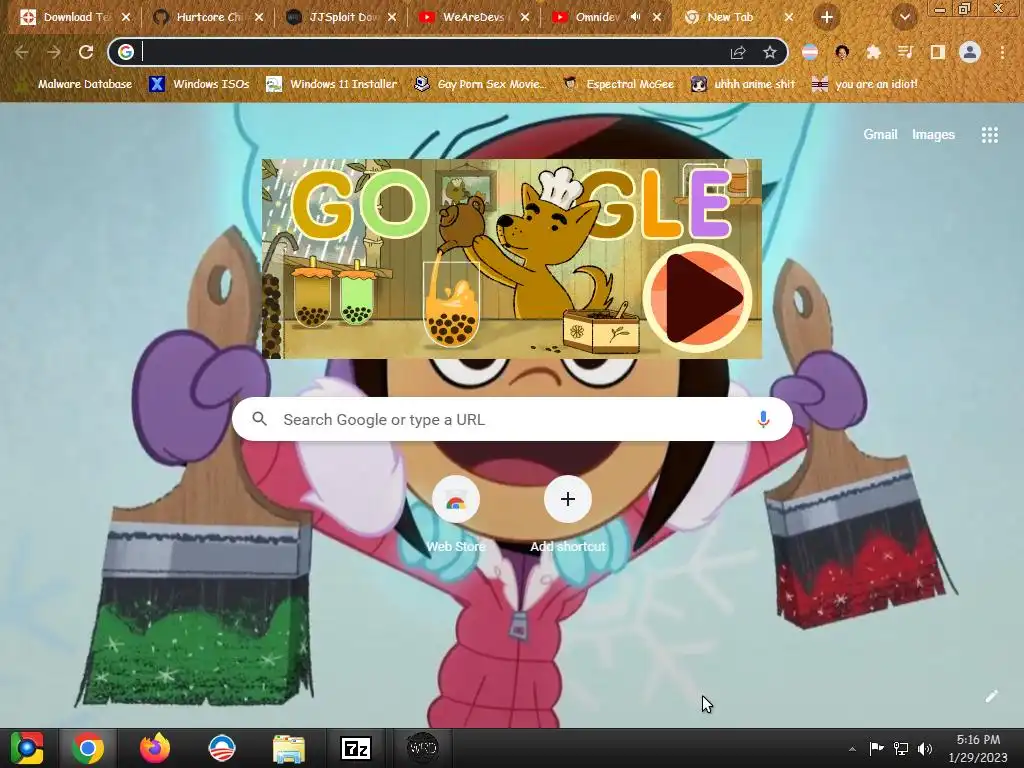Click the search magnifier icon
The image size is (1024, 768).
[x=259, y=419]
